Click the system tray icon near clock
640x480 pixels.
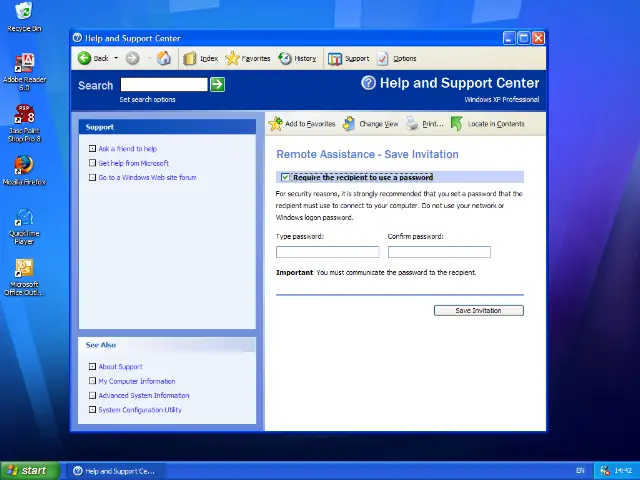click(605, 471)
